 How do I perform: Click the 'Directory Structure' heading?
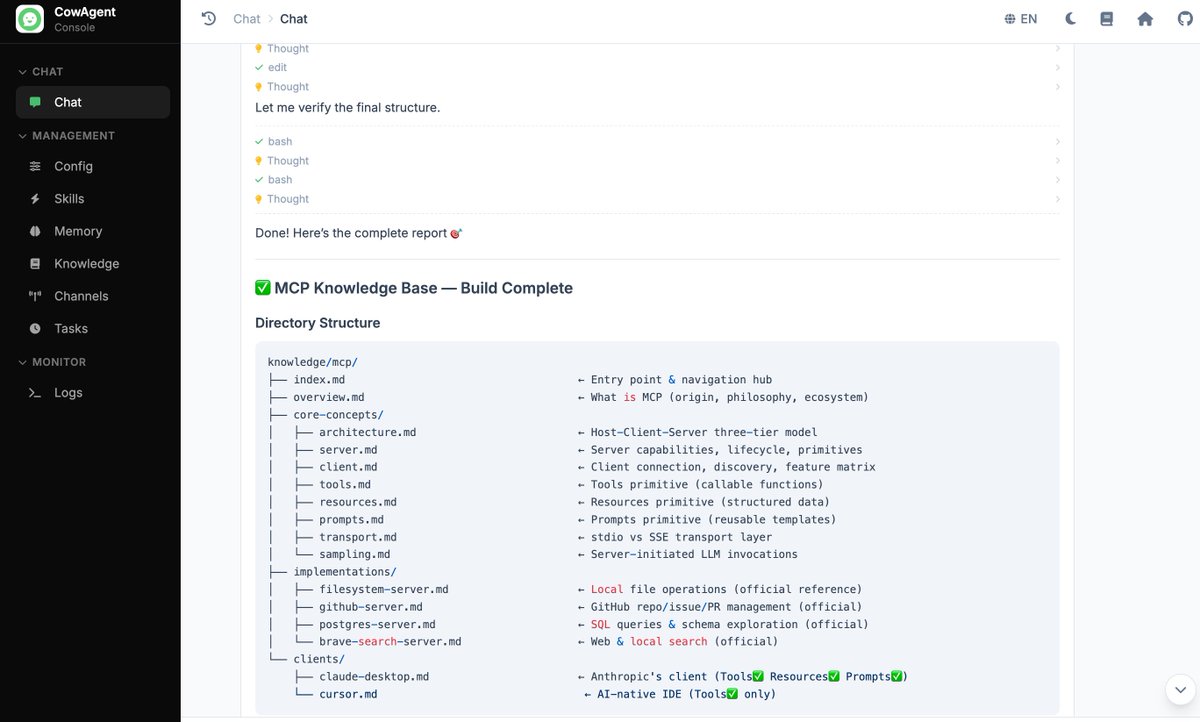pyautogui.click(x=317, y=323)
